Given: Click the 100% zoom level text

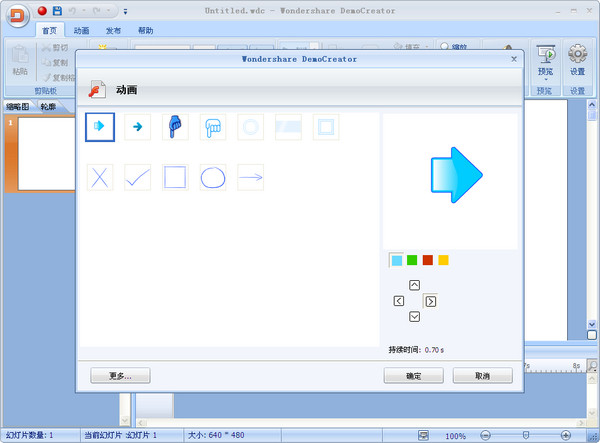Looking at the screenshot, I should click(x=455, y=436).
